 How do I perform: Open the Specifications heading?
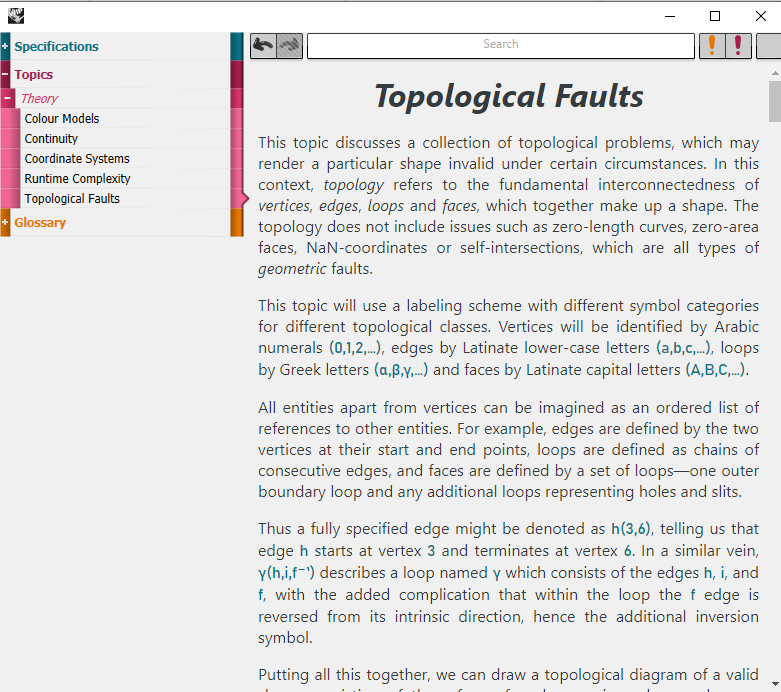(x=56, y=46)
